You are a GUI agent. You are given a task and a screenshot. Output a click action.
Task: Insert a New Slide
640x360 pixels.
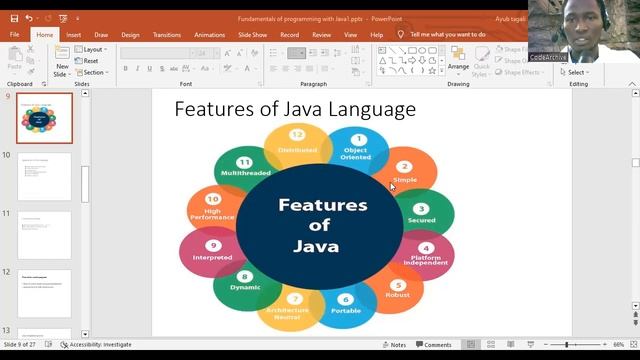pyautogui.click(x=62, y=62)
